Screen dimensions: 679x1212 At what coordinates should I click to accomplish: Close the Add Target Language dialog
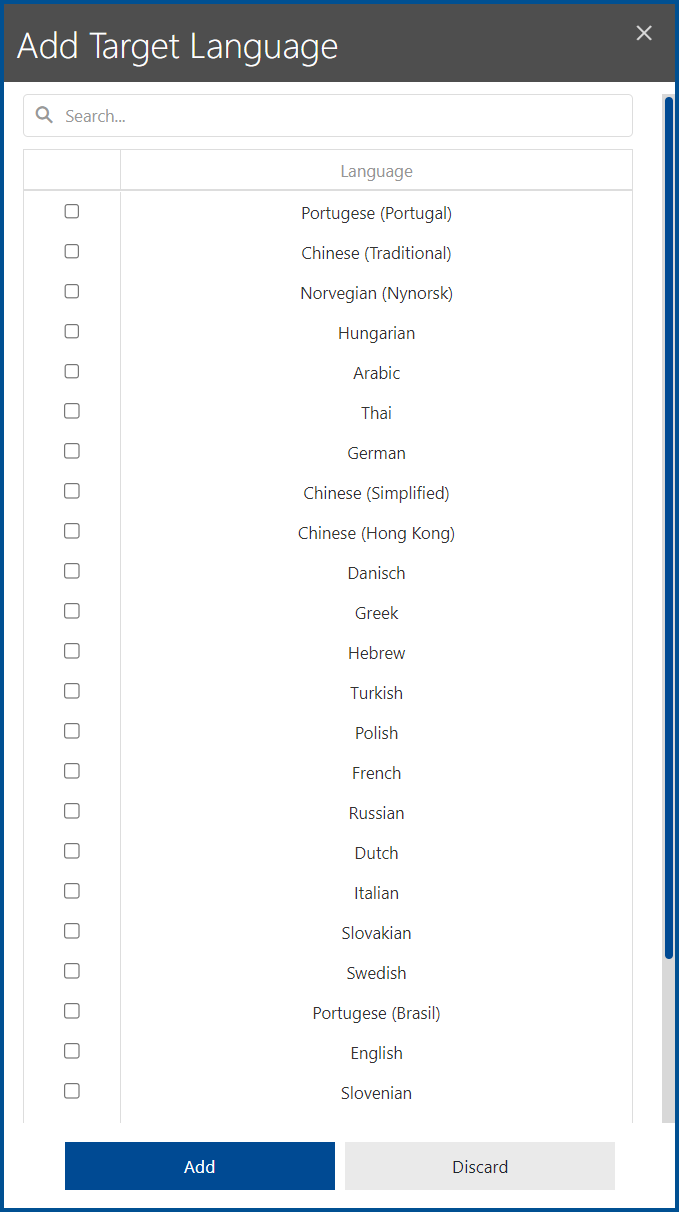coord(644,33)
